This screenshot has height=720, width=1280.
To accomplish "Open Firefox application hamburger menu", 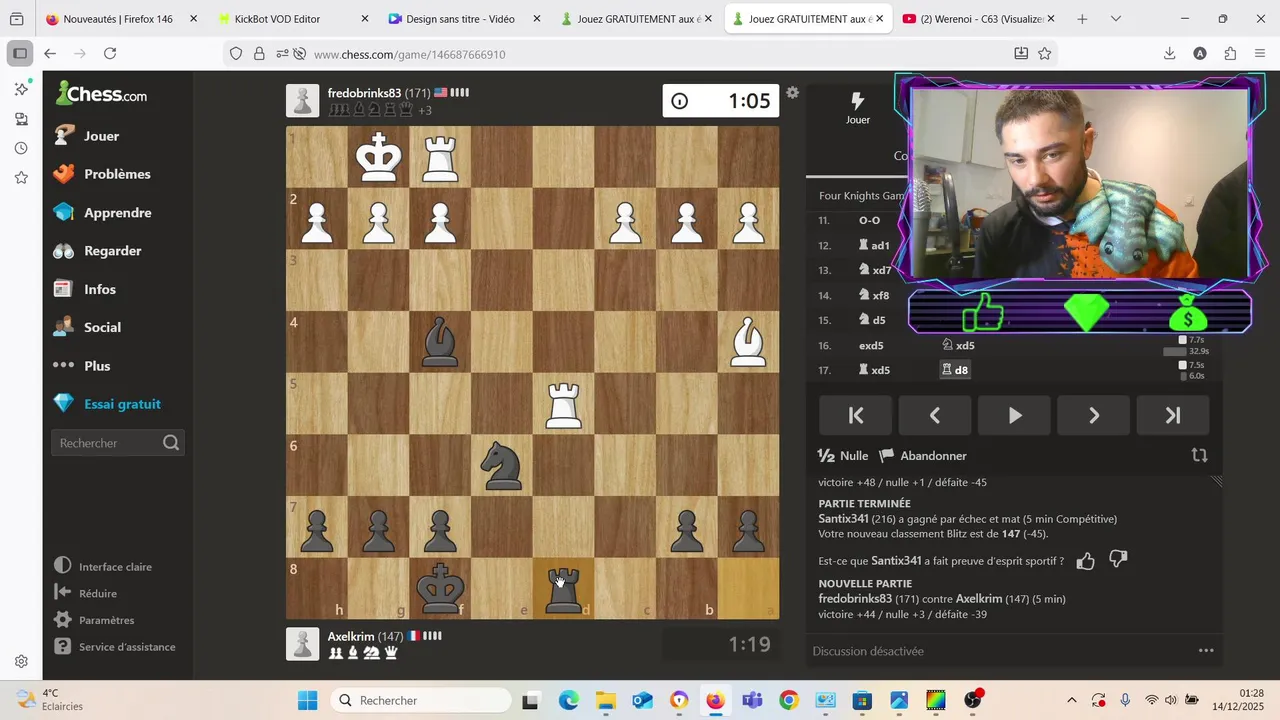I will click(1260, 54).
